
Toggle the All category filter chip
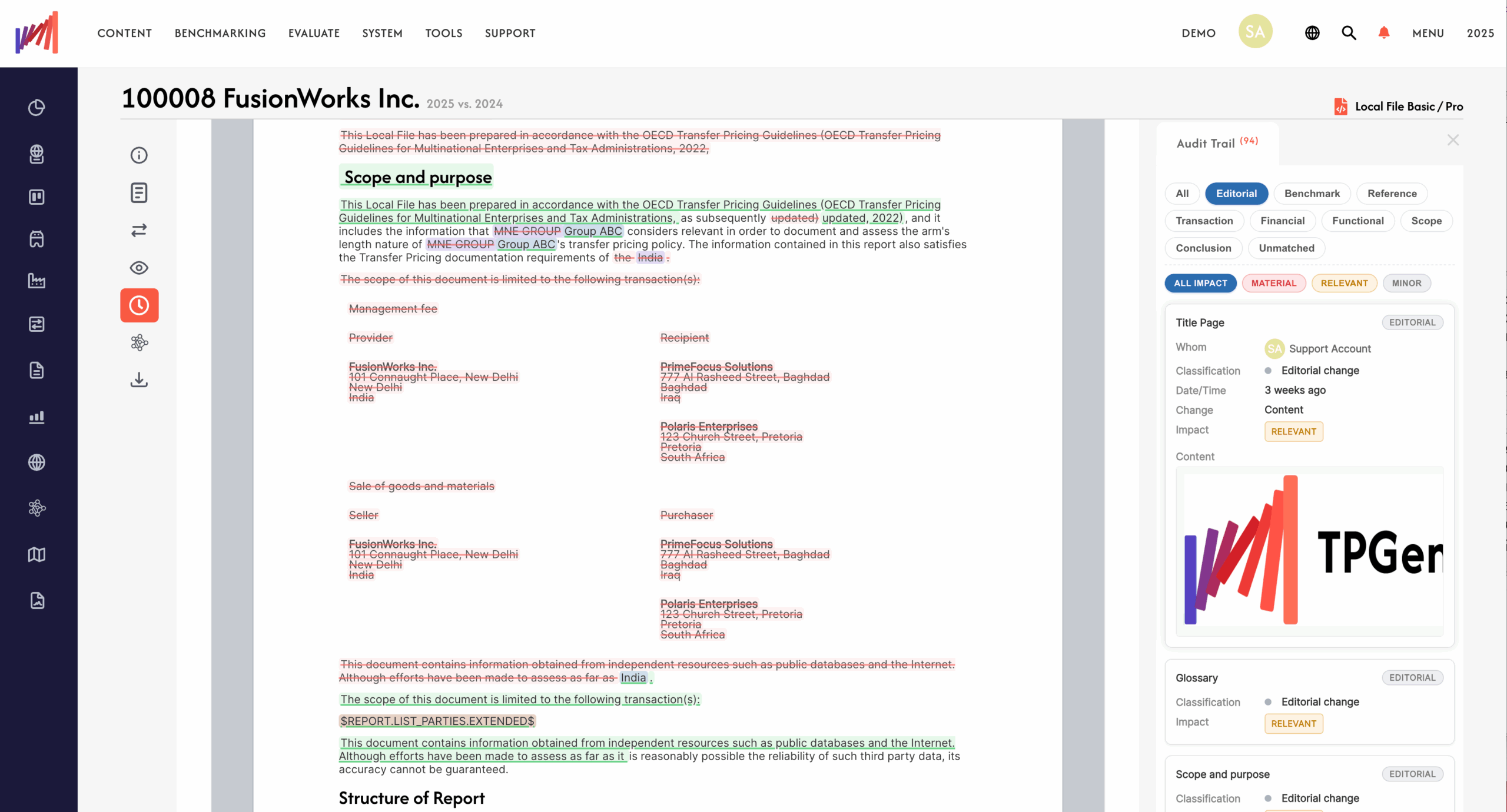click(1182, 194)
